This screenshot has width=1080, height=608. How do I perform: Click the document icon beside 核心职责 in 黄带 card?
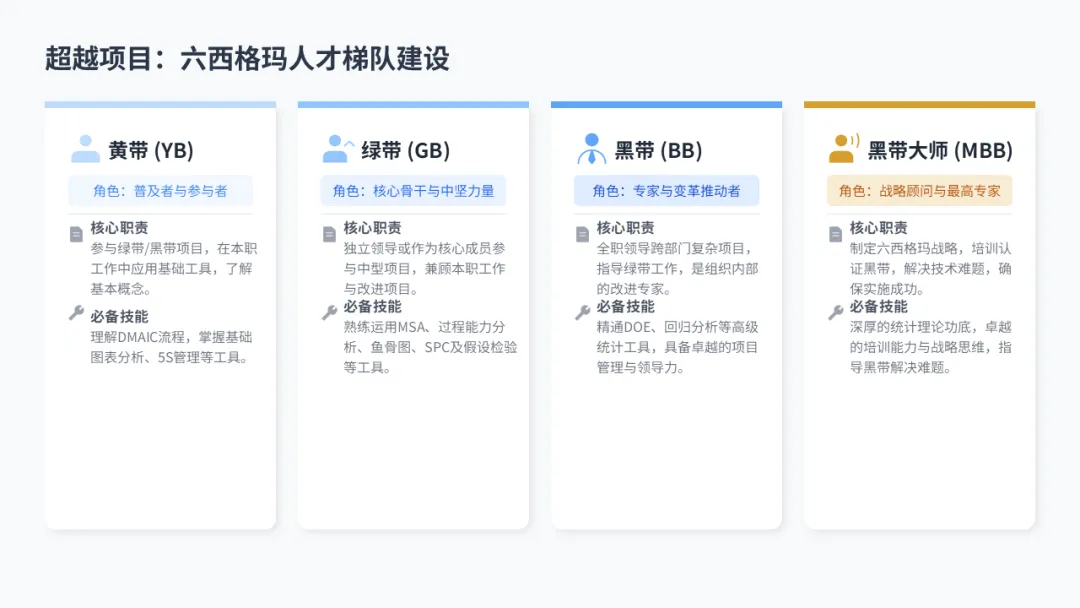pos(76,234)
